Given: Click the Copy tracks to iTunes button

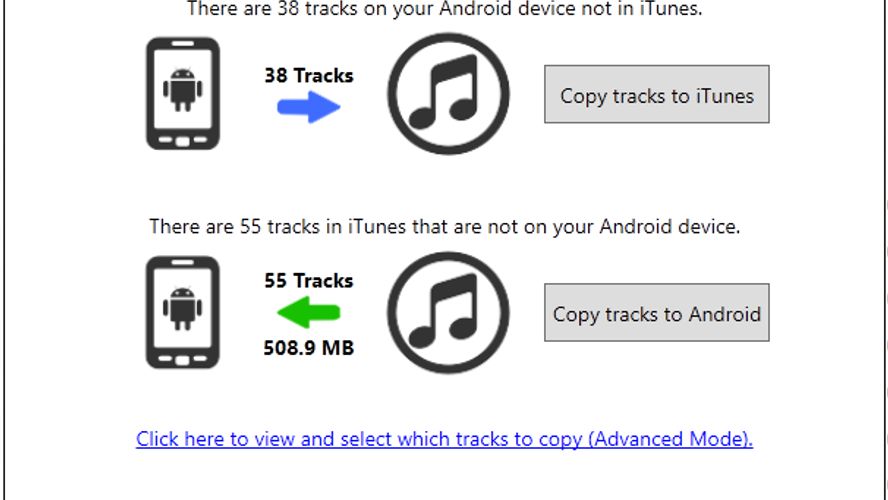Looking at the screenshot, I should 656,94.
